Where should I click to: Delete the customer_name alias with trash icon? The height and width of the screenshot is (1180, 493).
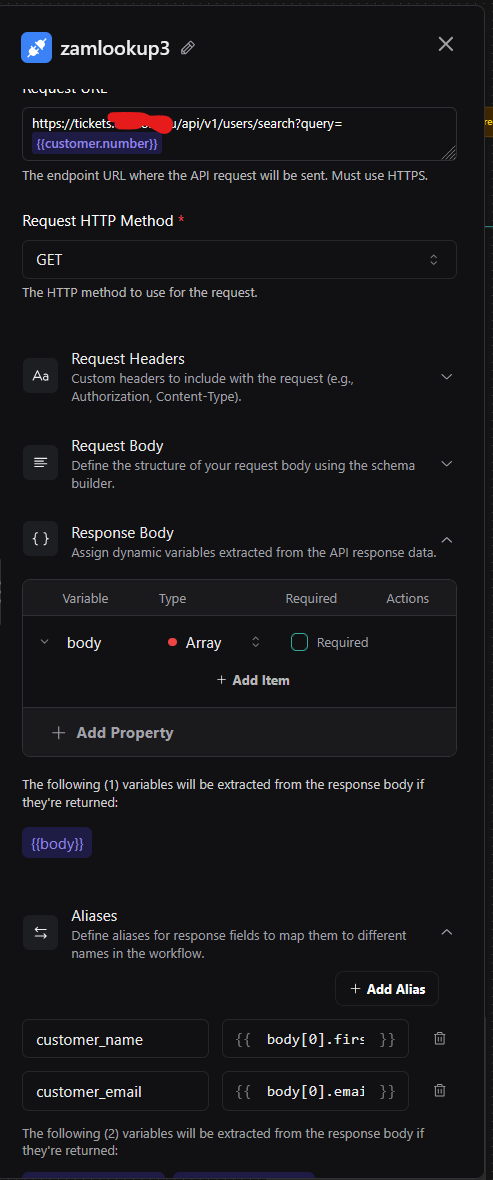click(440, 1039)
